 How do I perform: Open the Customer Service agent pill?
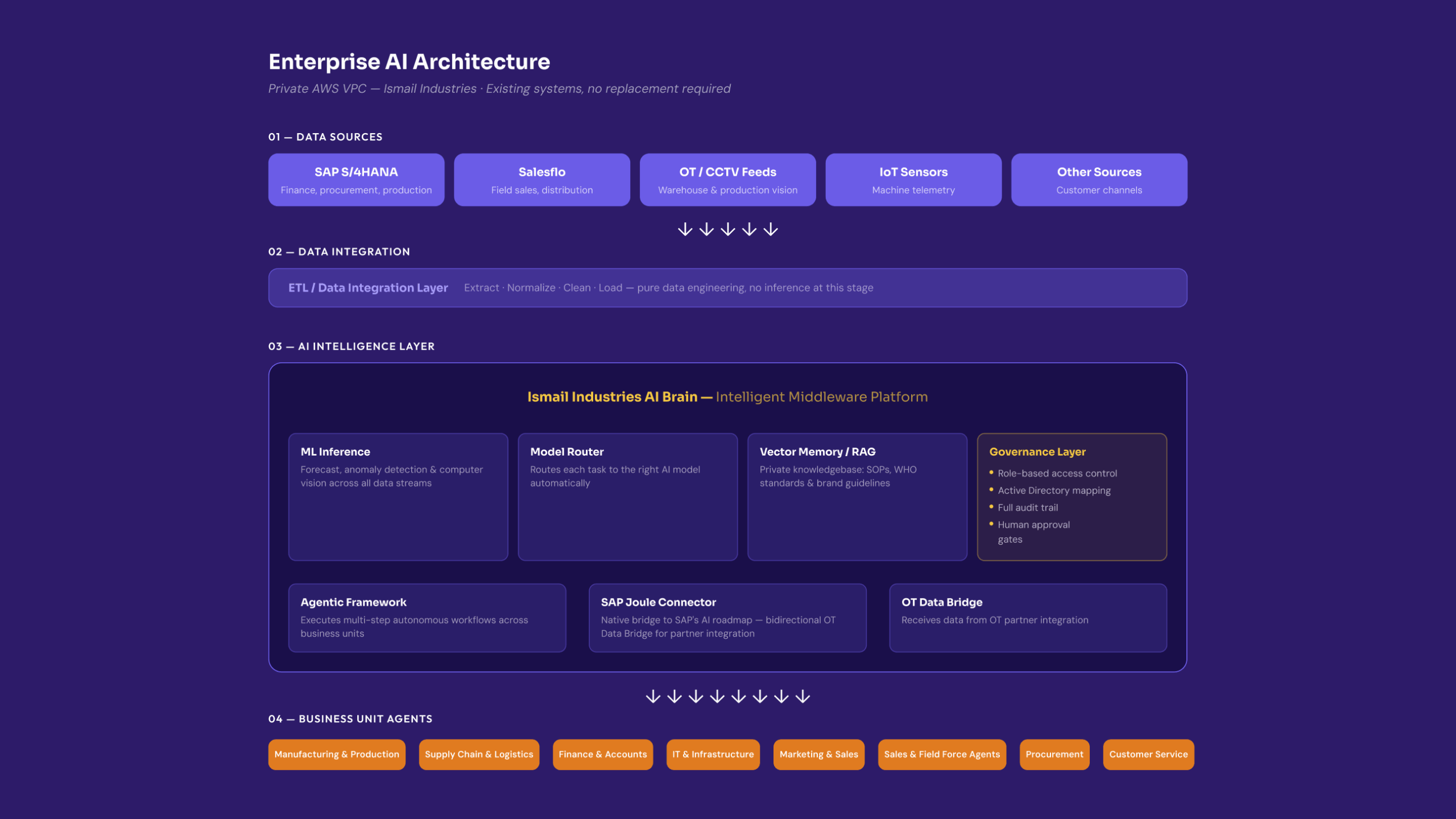coord(1148,755)
